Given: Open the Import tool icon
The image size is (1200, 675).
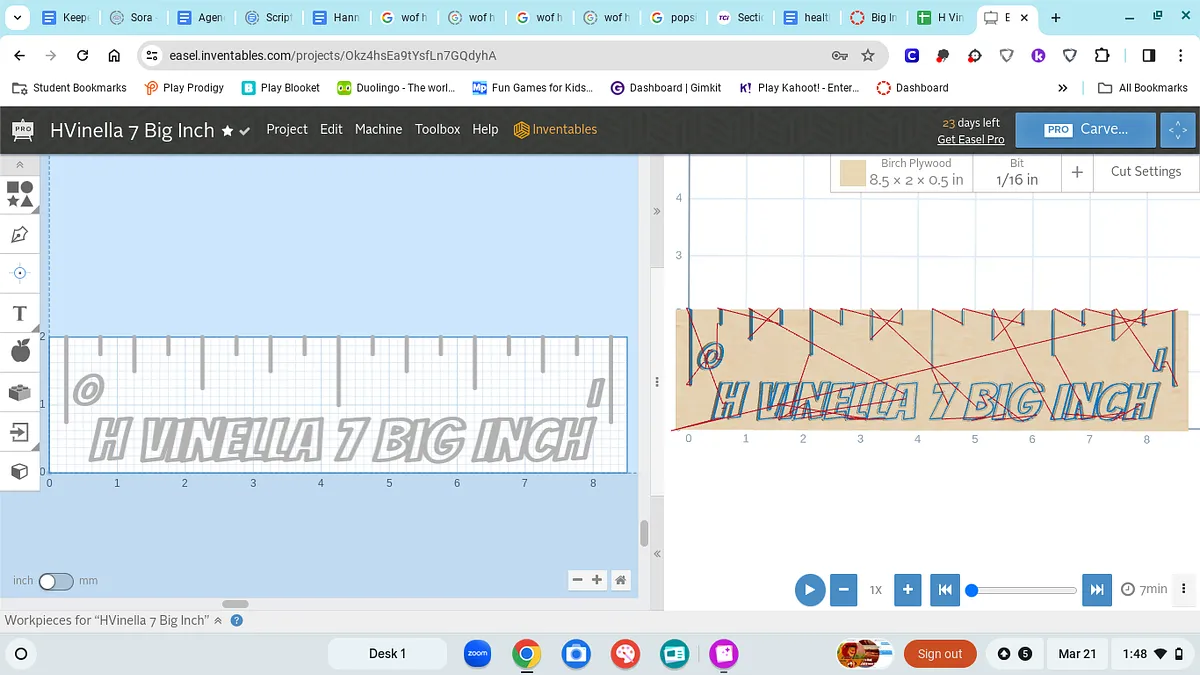Looking at the screenshot, I should coord(19,431).
